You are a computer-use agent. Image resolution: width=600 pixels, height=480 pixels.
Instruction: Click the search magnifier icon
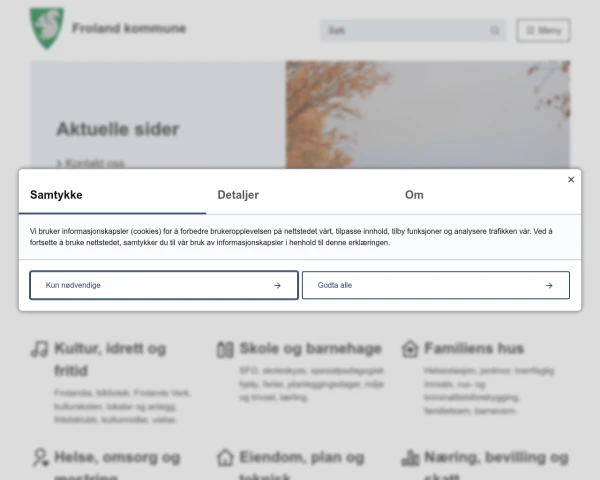pyautogui.click(x=495, y=30)
